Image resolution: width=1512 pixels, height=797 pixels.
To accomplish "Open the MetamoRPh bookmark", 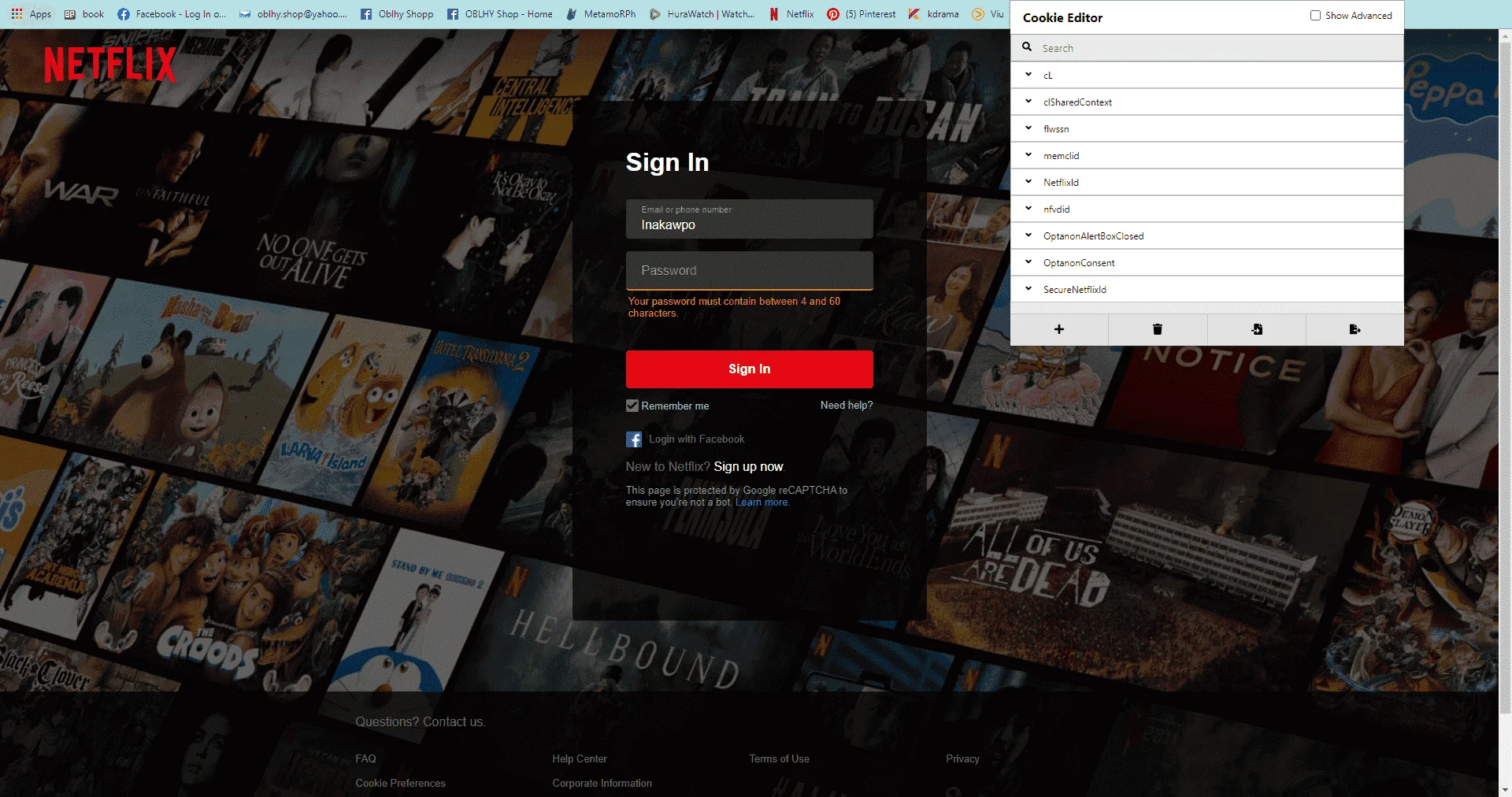I will tap(600, 14).
